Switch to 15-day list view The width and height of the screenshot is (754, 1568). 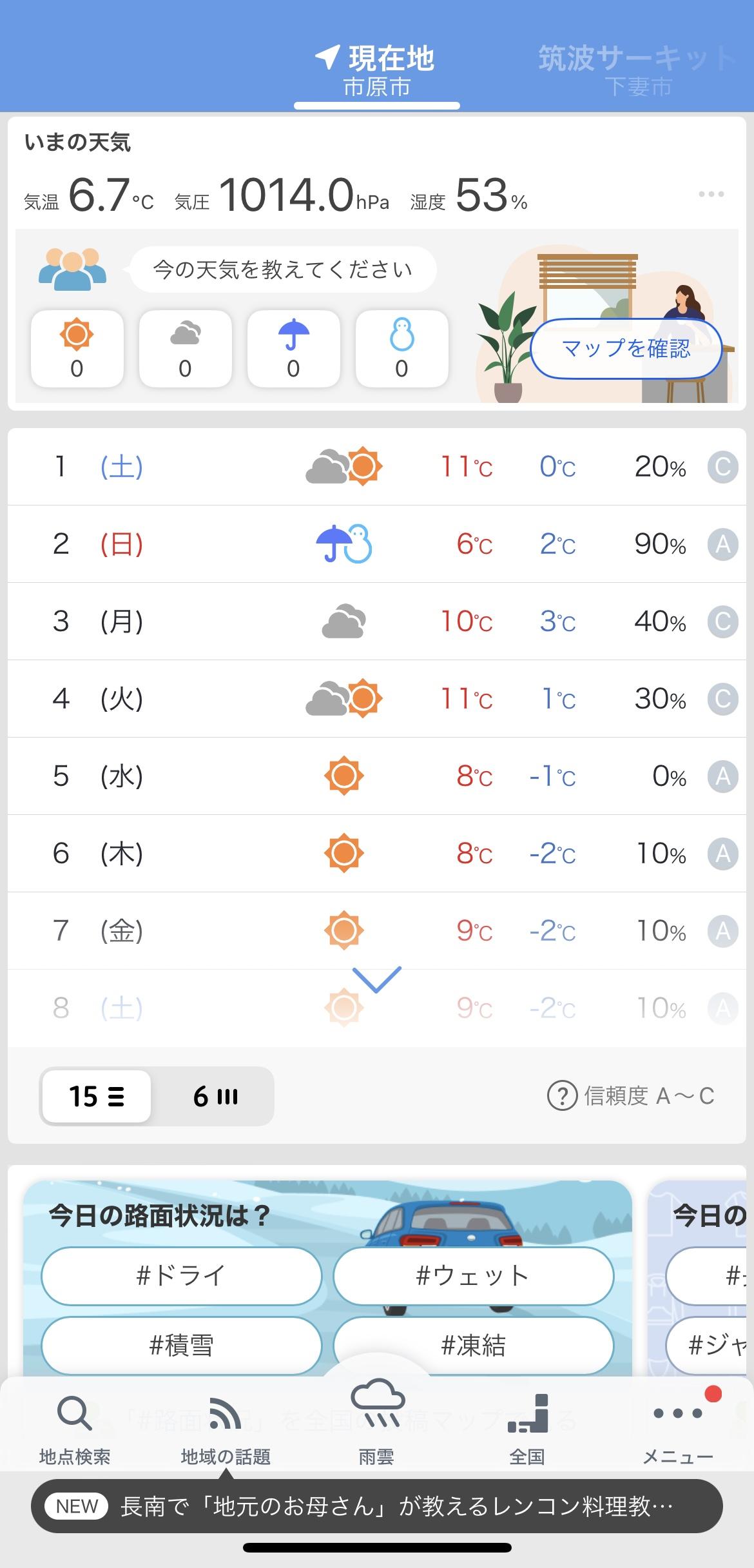96,1096
